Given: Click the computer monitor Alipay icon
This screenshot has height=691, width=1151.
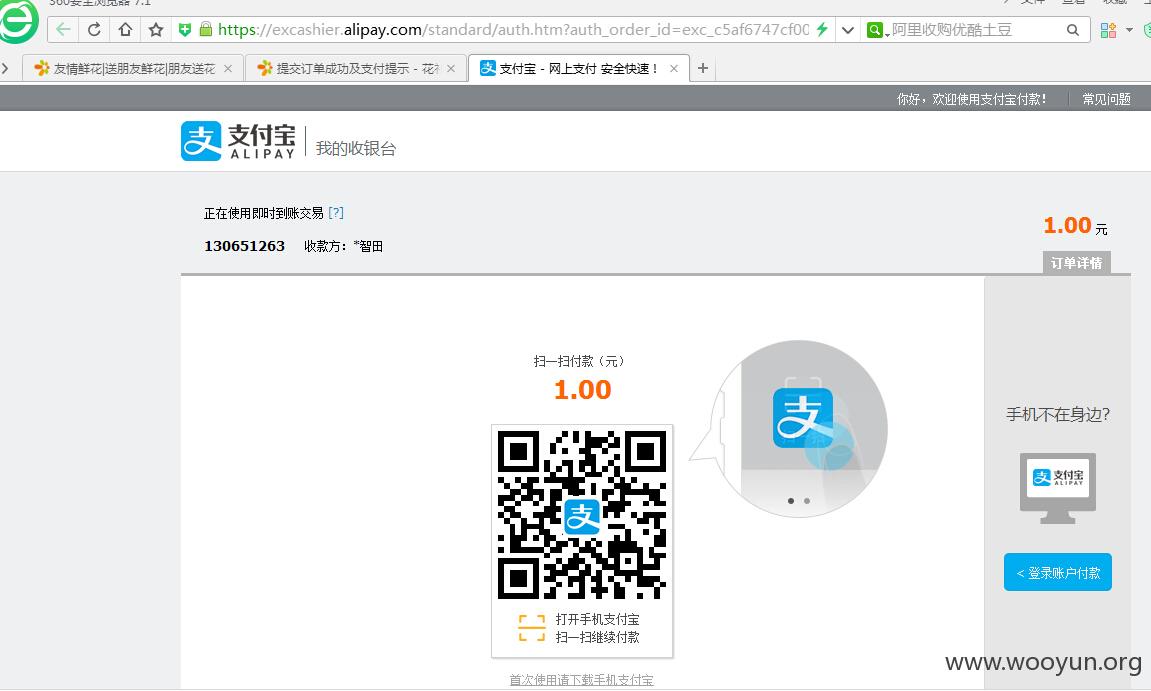Looking at the screenshot, I should tap(1058, 488).
